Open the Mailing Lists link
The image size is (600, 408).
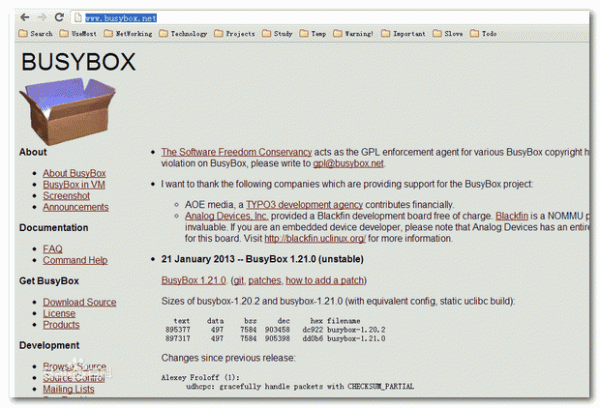click(68, 389)
